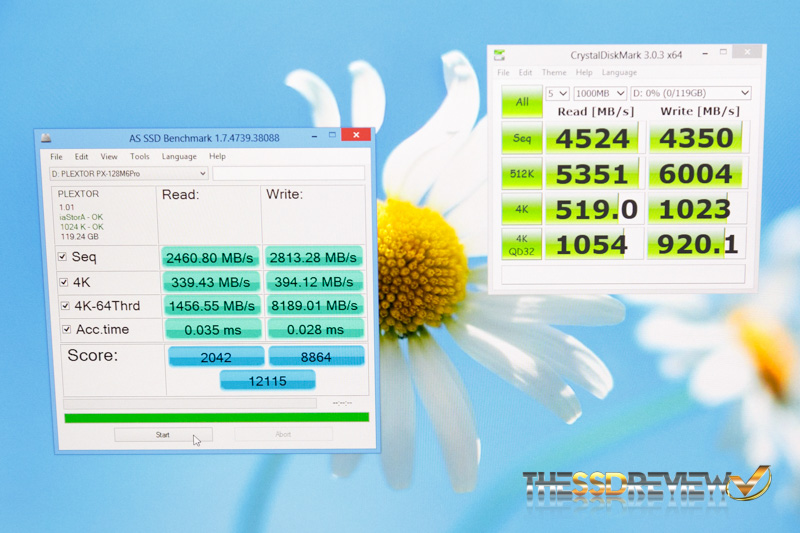Image resolution: width=800 pixels, height=533 pixels.
Task: Open the Help menu in CrystalDiskMark
Action: click(x=584, y=72)
